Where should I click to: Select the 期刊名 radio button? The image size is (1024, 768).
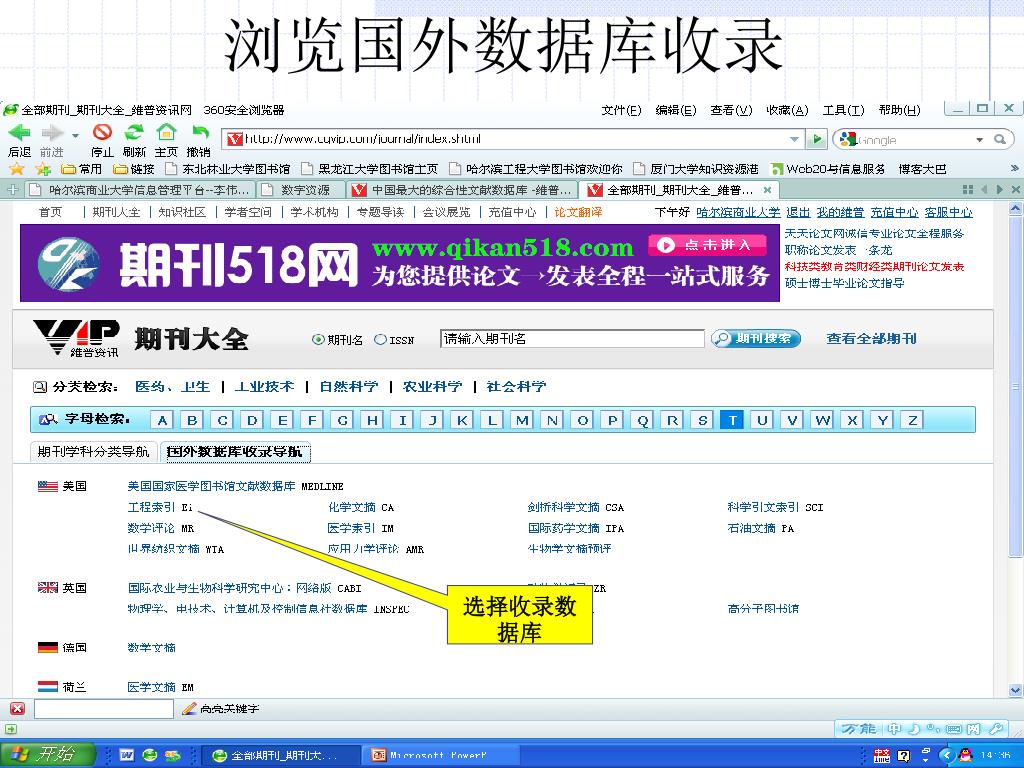pyautogui.click(x=318, y=340)
